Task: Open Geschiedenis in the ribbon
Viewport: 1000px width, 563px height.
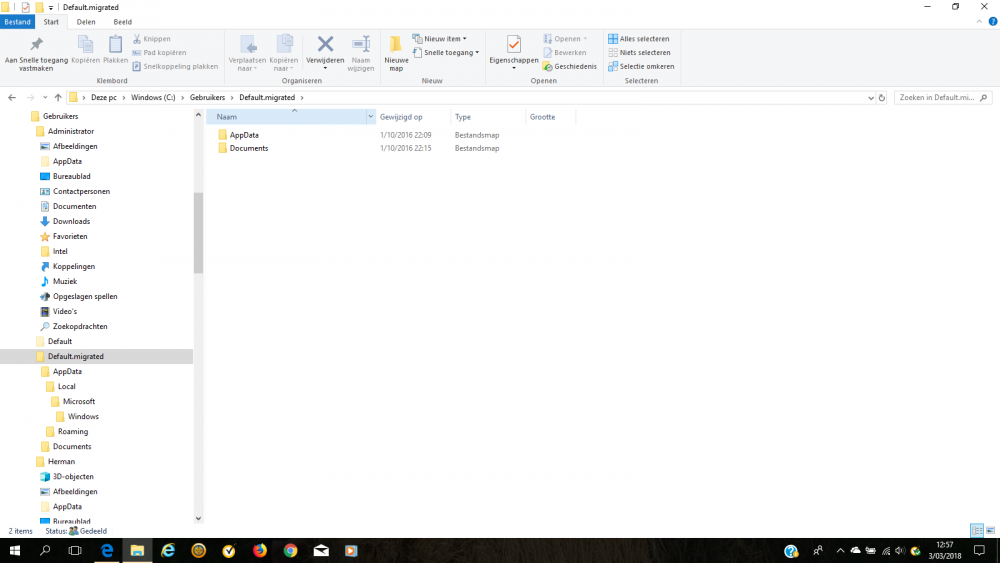Action: (570, 66)
